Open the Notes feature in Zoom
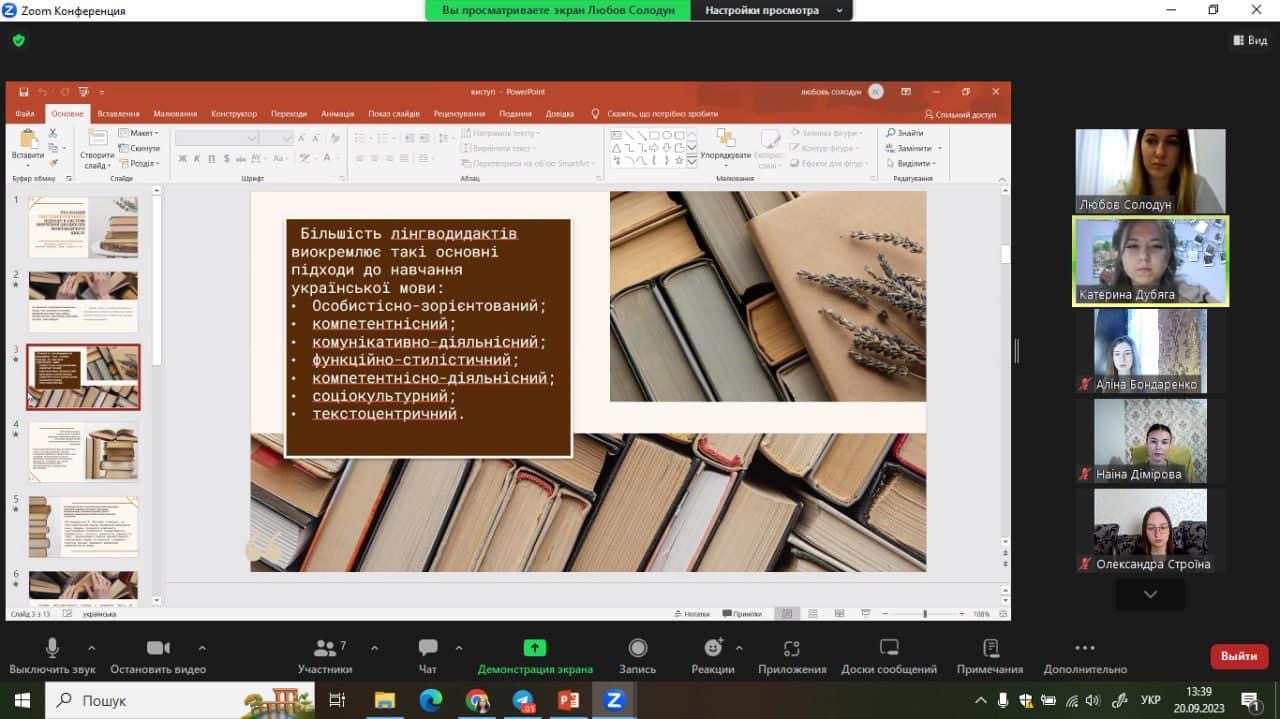 (990, 656)
